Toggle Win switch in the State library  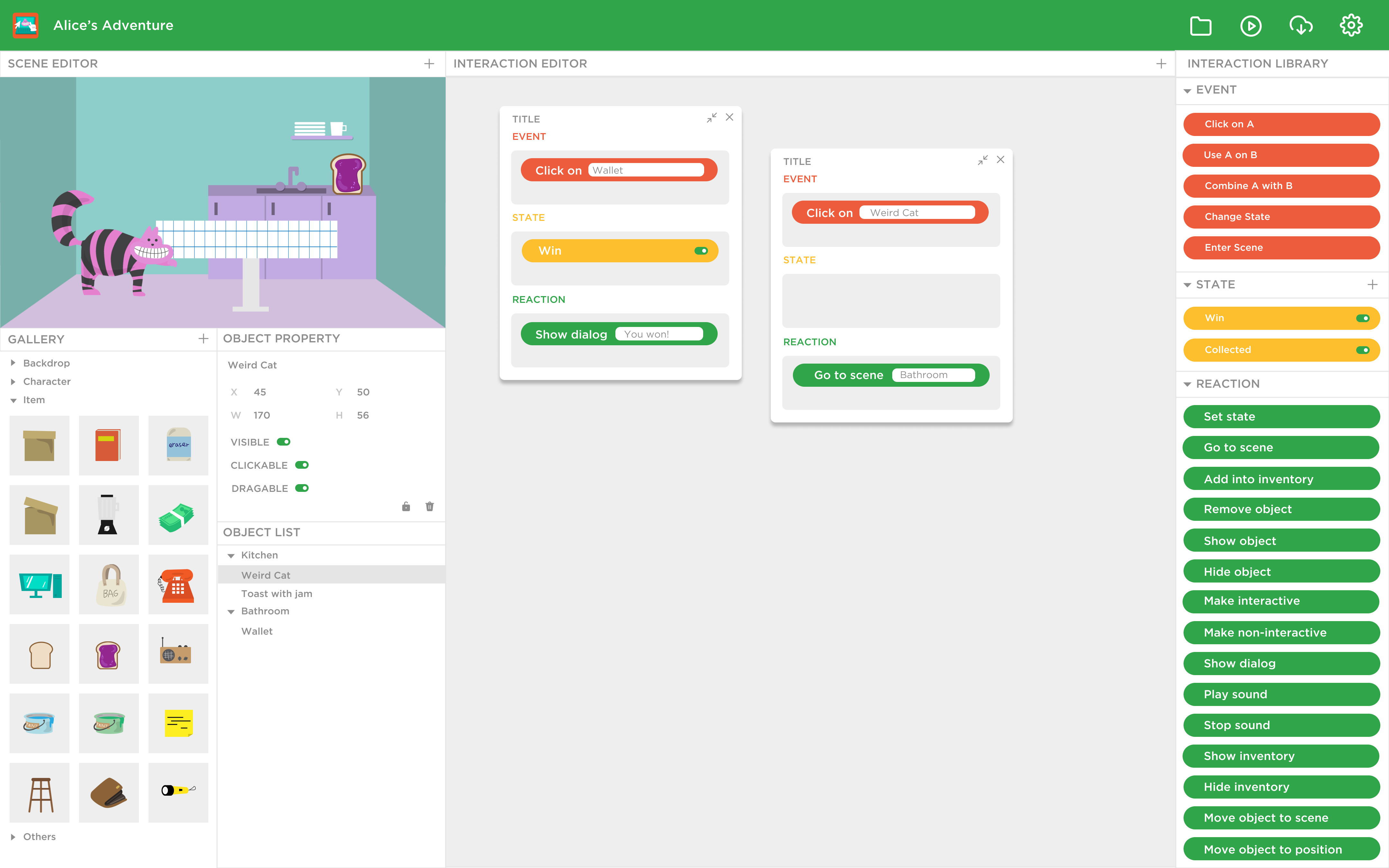click(1363, 318)
